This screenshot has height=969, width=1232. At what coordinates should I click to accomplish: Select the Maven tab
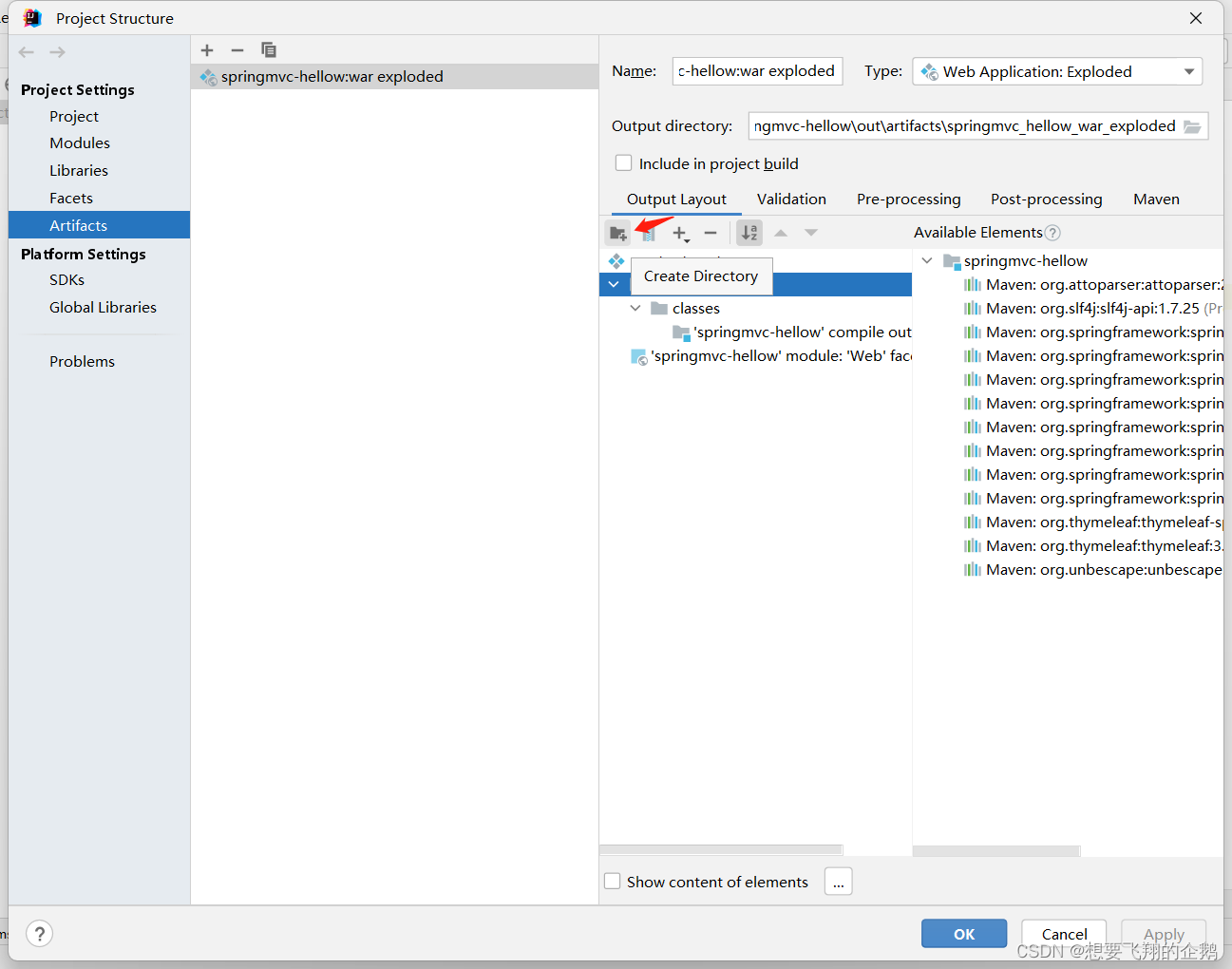(x=1156, y=199)
